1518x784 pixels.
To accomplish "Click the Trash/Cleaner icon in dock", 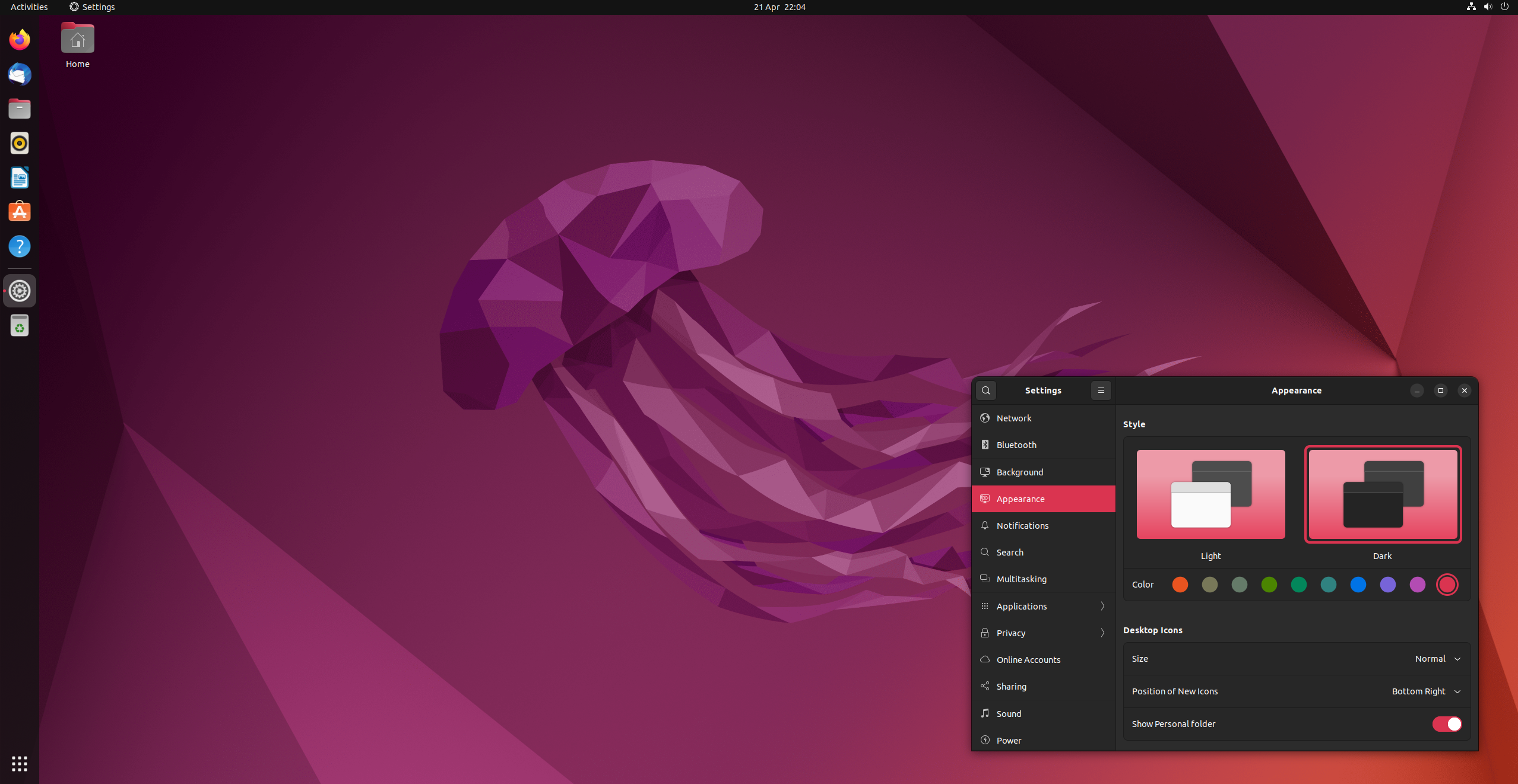I will pos(19,326).
